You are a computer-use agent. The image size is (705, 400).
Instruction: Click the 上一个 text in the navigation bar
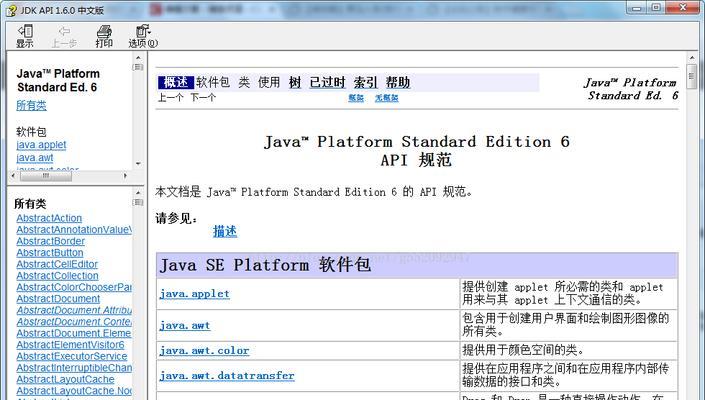[x=170, y=97]
